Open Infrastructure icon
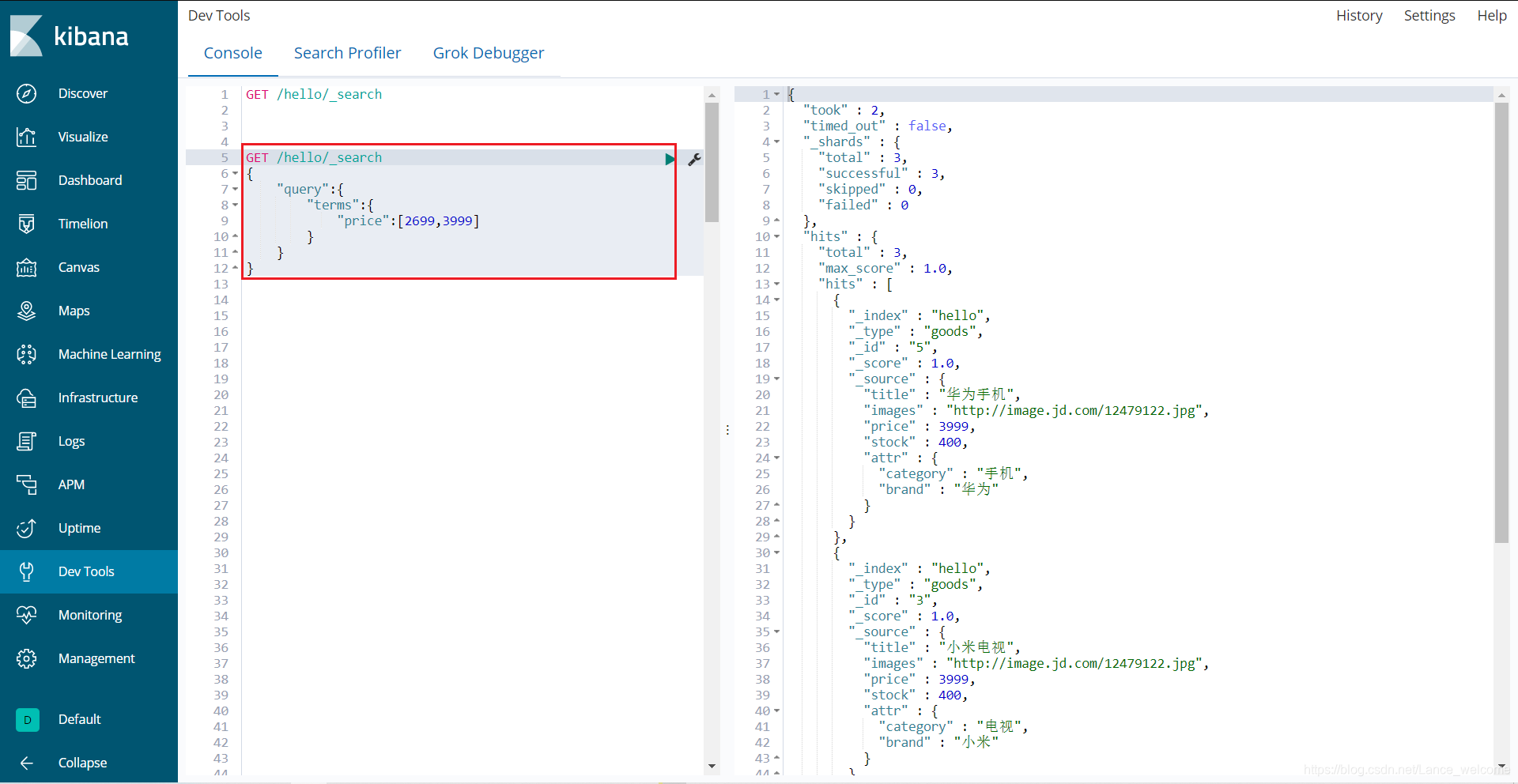Screen dimensions: 1518x784 (26, 398)
